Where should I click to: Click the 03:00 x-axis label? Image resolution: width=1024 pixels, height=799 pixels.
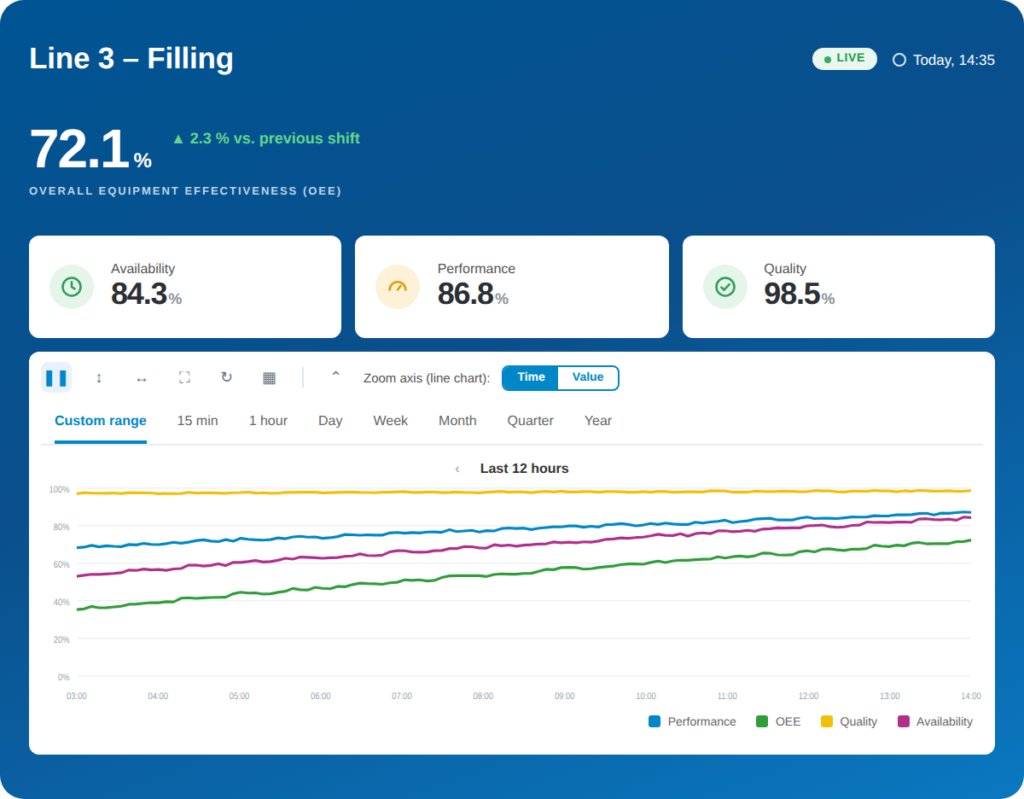pos(76,696)
